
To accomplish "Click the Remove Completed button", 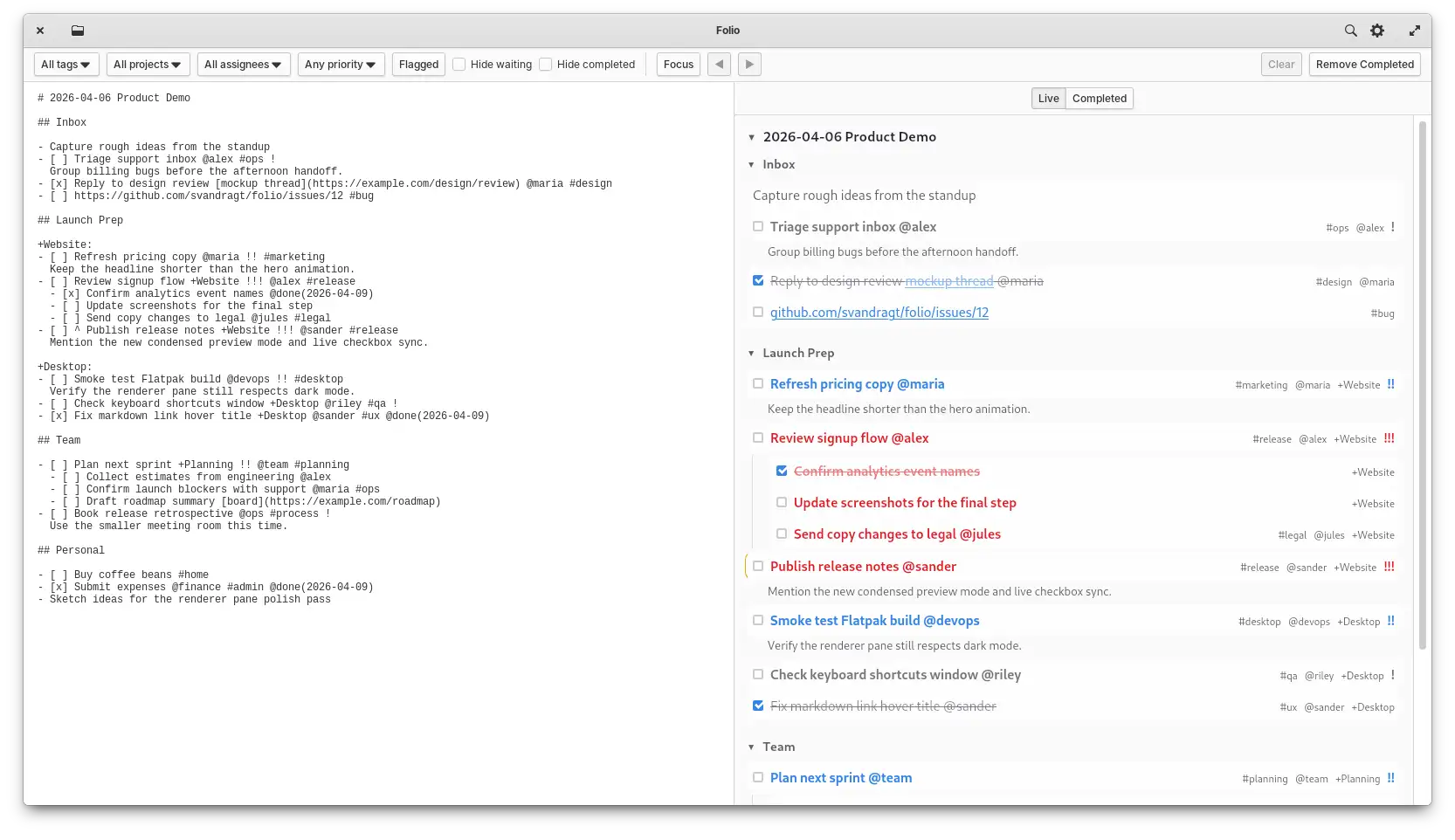I will pos(1364,65).
